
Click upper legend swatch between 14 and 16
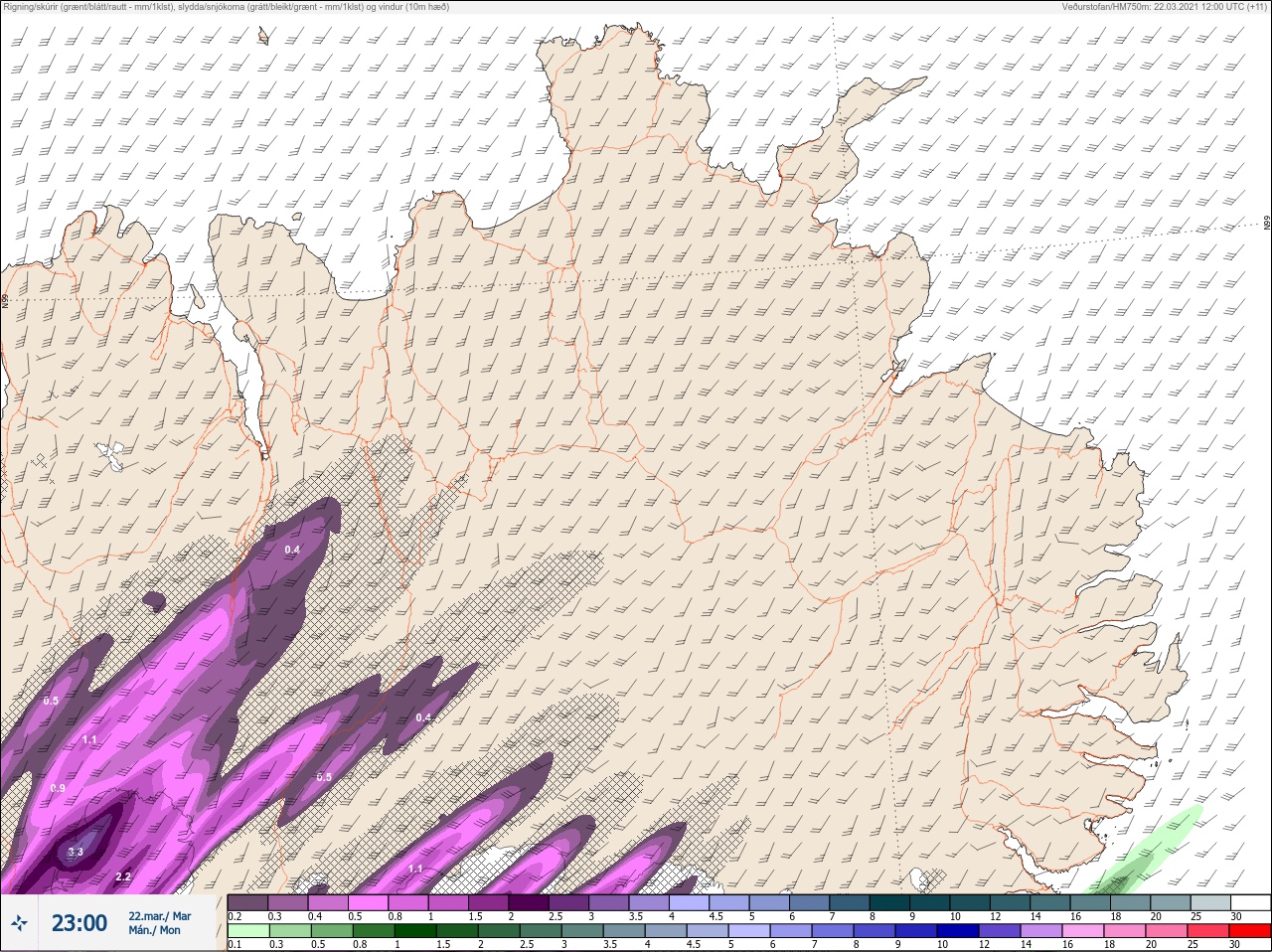[x=1051, y=902]
